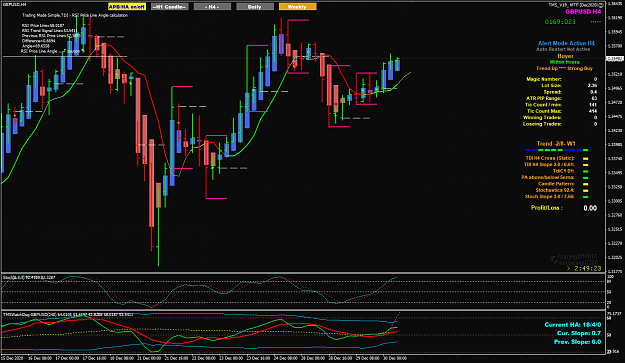Click the Stoch Slope status swatch

pyautogui.click(x=586, y=196)
